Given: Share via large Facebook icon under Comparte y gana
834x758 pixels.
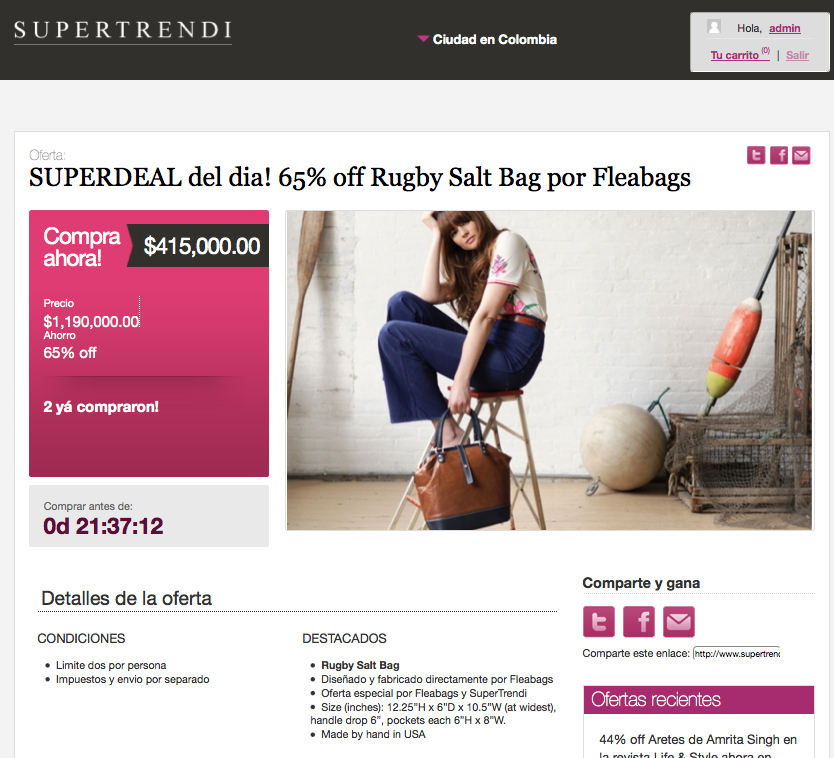Looking at the screenshot, I should coord(639,621).
